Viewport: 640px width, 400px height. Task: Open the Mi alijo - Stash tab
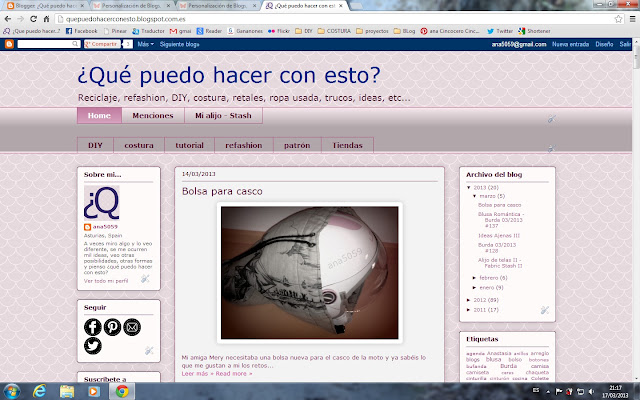(x=223, y=116)
